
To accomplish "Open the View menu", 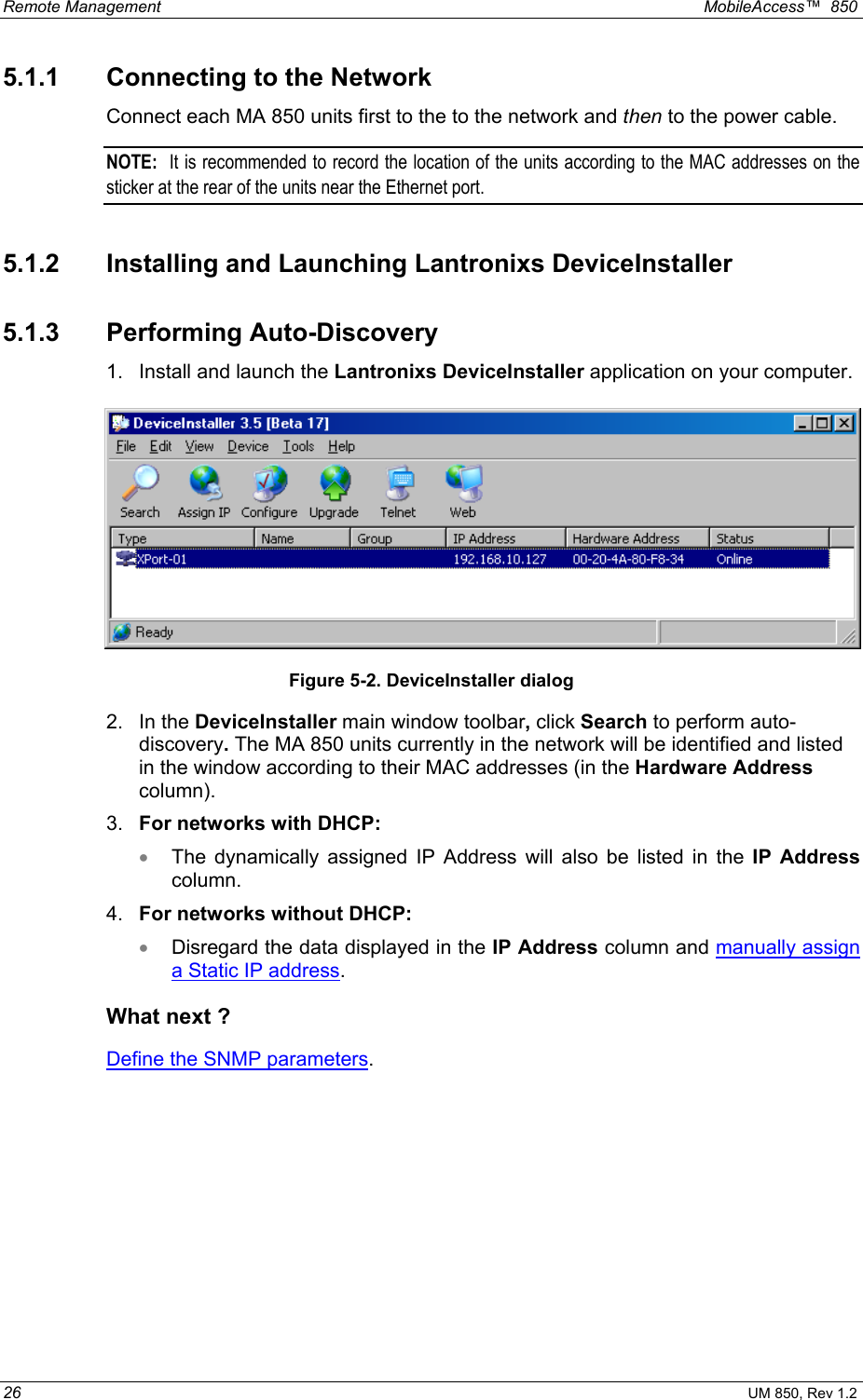I will pyautogui.click(x=199, y=446).
